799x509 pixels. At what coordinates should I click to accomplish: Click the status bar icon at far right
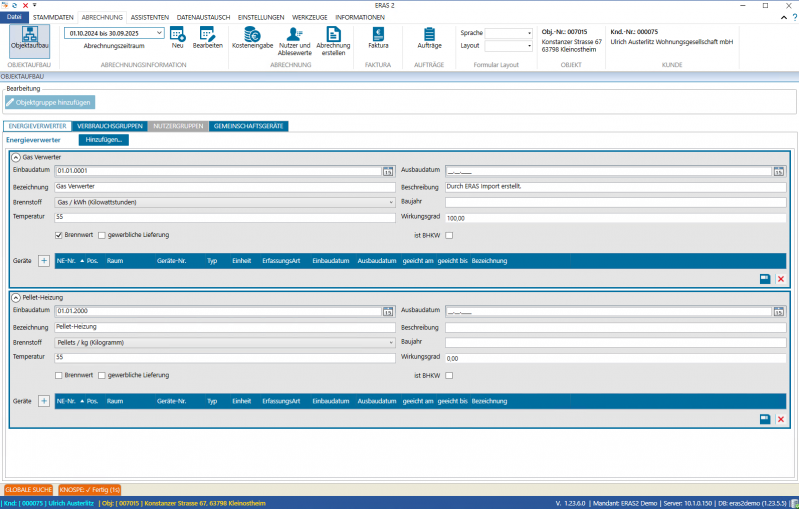coord(794,503)
